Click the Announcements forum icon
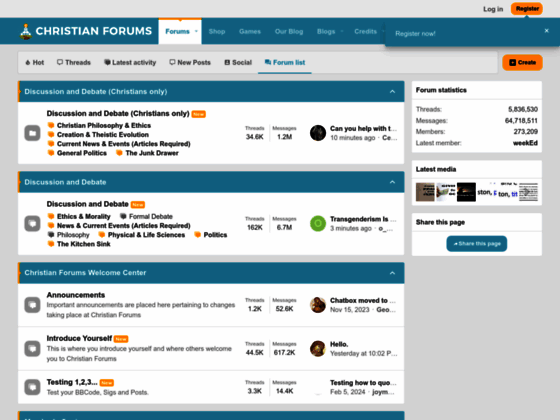Viewport: 560px width, 420px height. [x=32, y=305]
